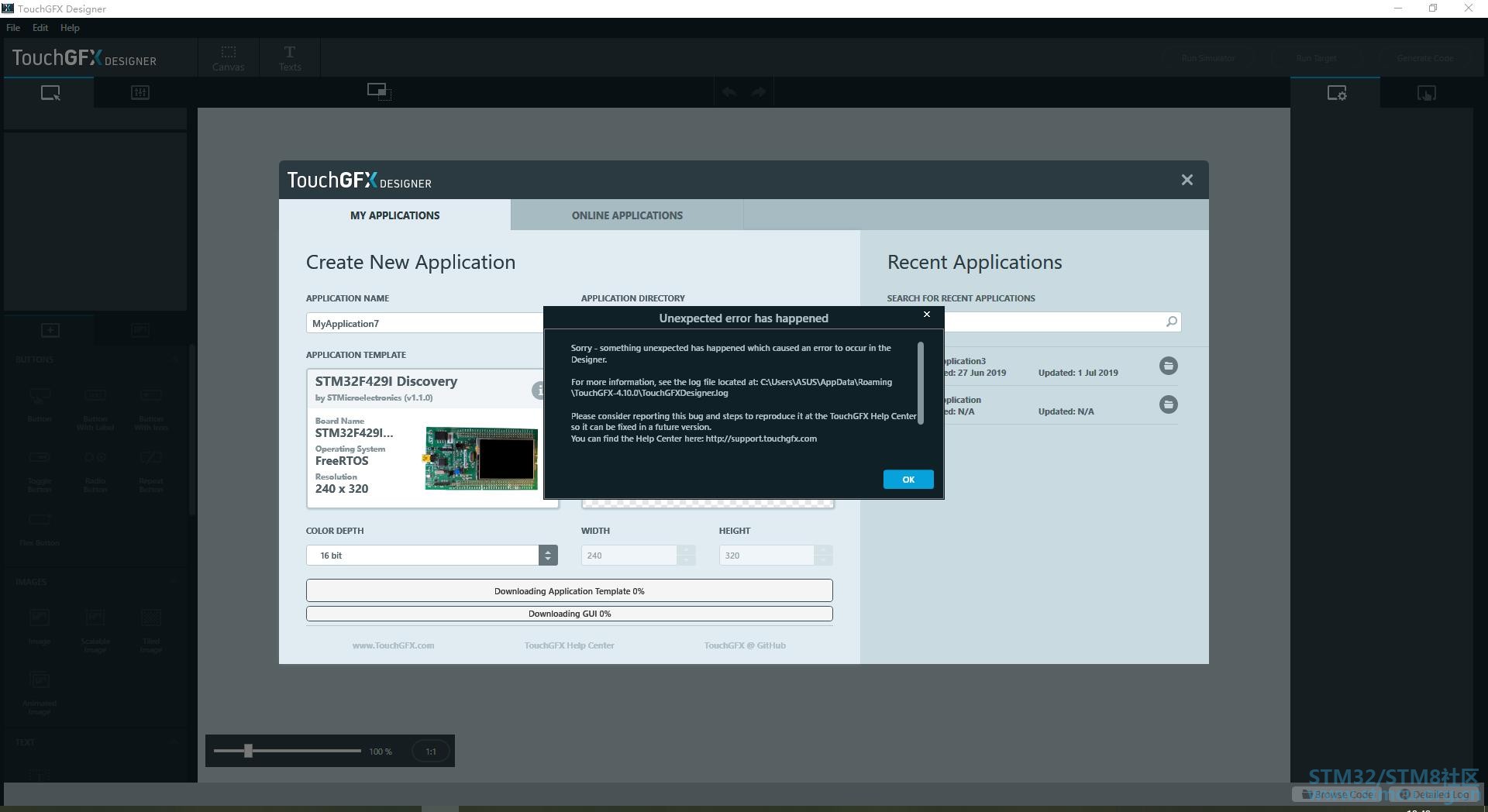Open the Color Depth dropdown
The image size is (1488, 812).
[x=548, y=556]
